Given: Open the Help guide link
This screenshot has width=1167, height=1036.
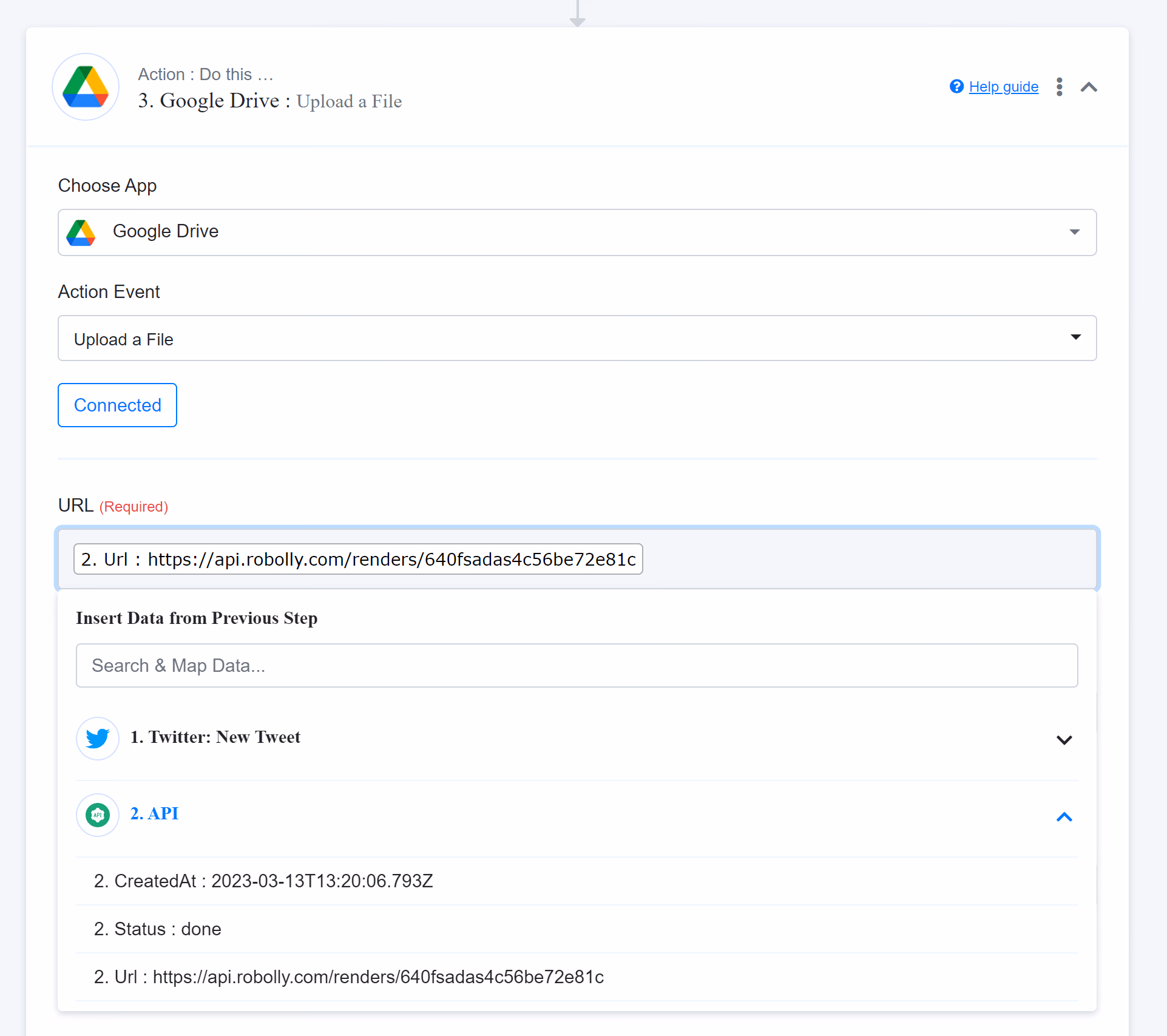Looking at the screenshot, I should point(1003,87).
